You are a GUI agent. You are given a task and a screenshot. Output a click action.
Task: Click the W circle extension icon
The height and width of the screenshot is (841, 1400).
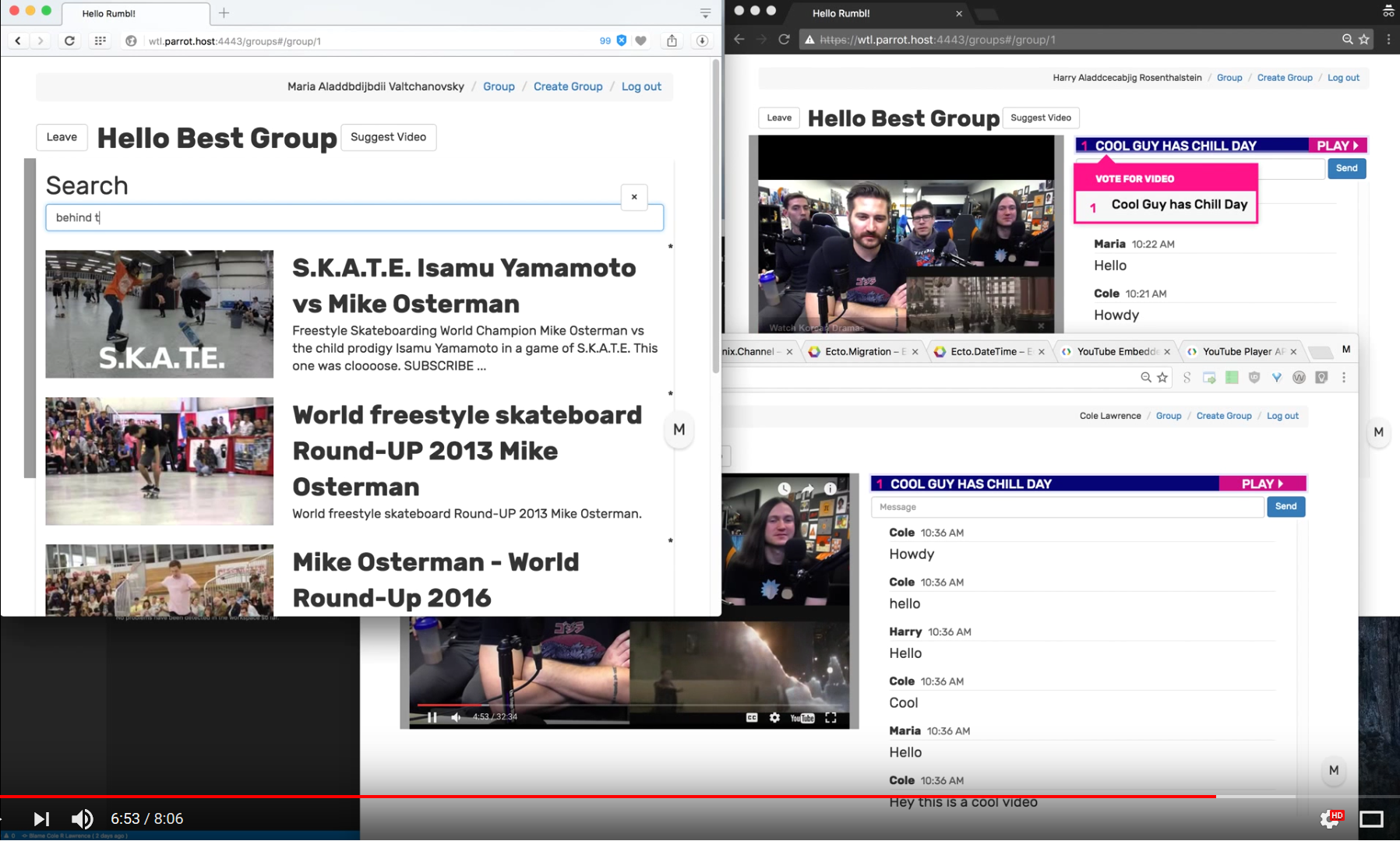1299,377
